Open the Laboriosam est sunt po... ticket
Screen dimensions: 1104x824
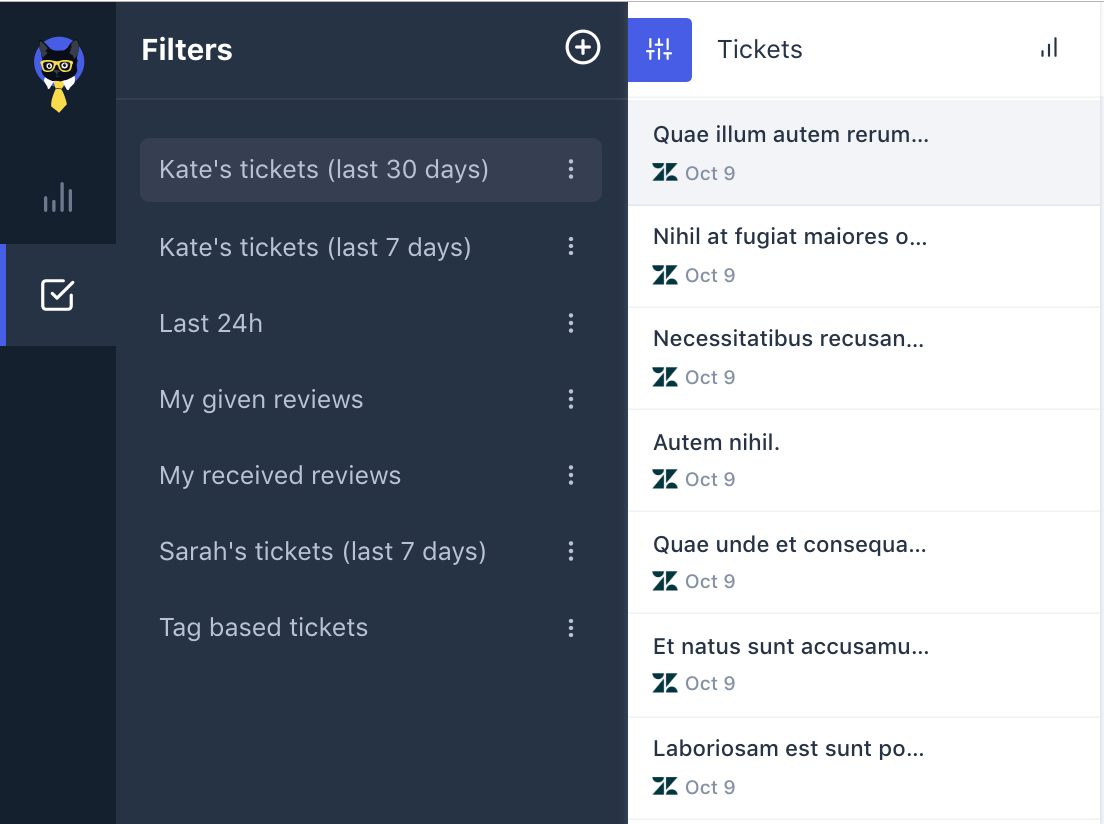click(788, 749)
